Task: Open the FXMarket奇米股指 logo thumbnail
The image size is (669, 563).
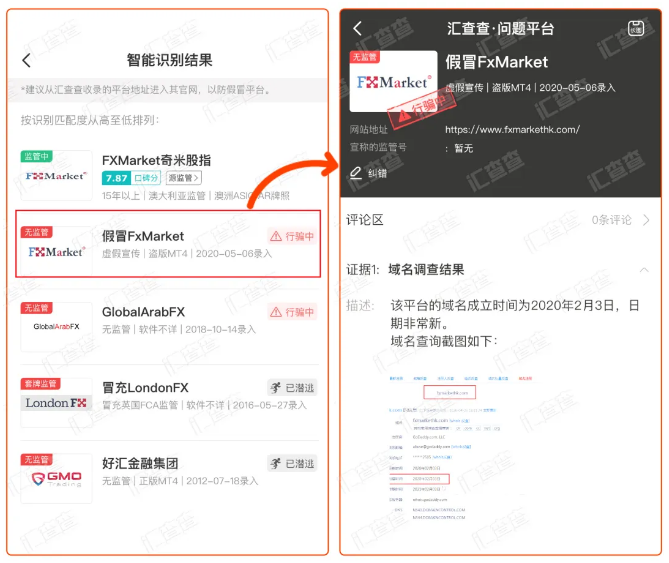Action: (x=56, y=175)
